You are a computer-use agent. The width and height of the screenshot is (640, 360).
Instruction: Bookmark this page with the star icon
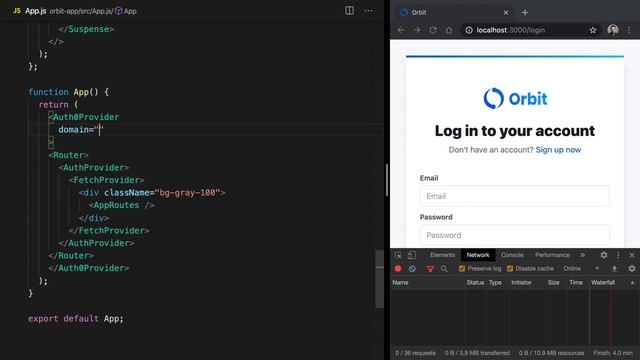(593, 30)
